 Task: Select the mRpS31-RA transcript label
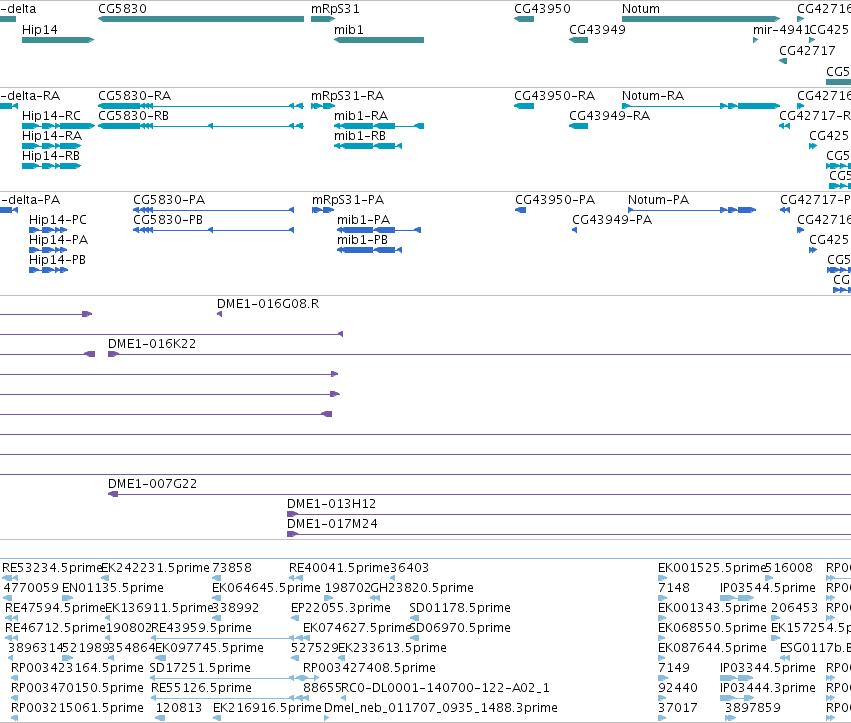click(x=347, y=96)
